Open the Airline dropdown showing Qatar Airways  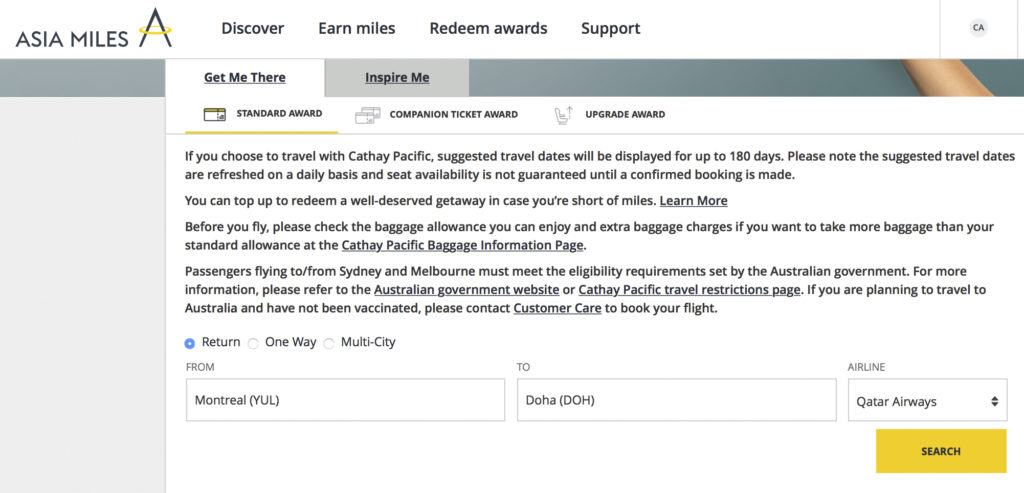coord(927,401)
